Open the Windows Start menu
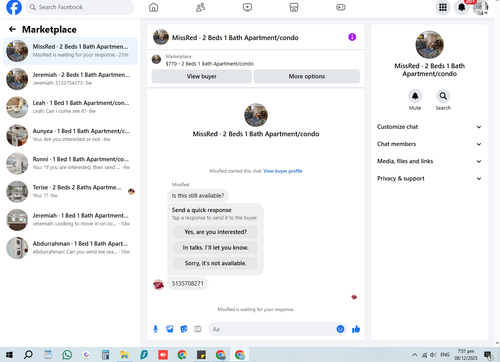Viewport: 500px width, 362px height. tap(9, 355)
